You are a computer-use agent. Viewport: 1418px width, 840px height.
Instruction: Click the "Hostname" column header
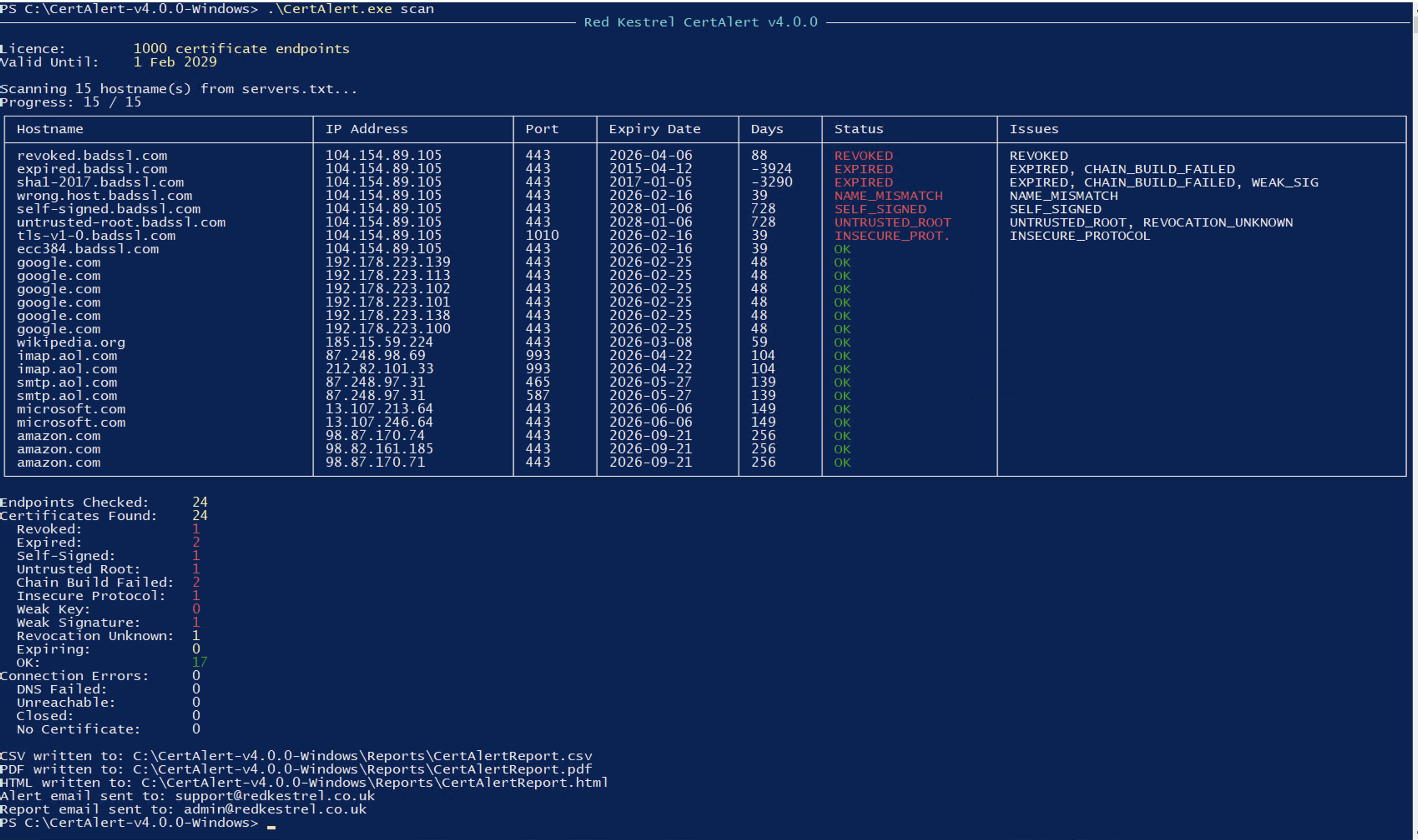point(50,129)
